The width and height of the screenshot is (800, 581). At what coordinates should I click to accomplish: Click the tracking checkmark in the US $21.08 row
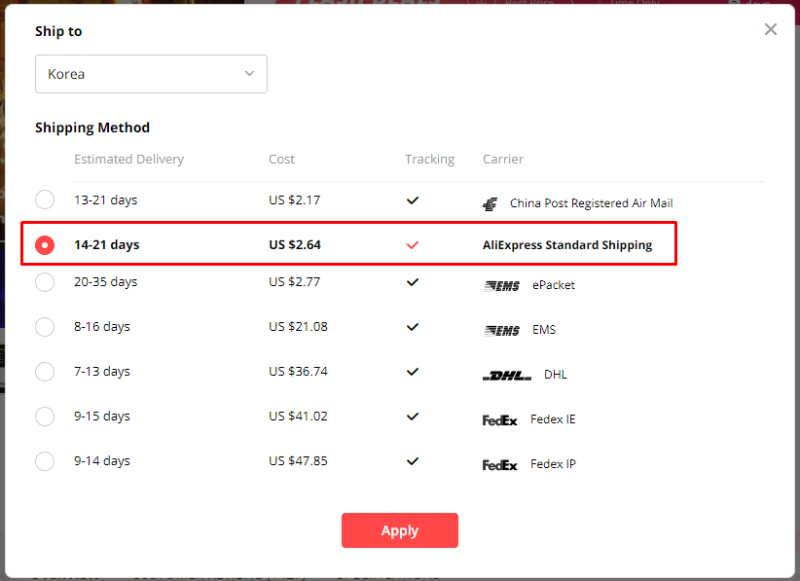tap(412, 326)
